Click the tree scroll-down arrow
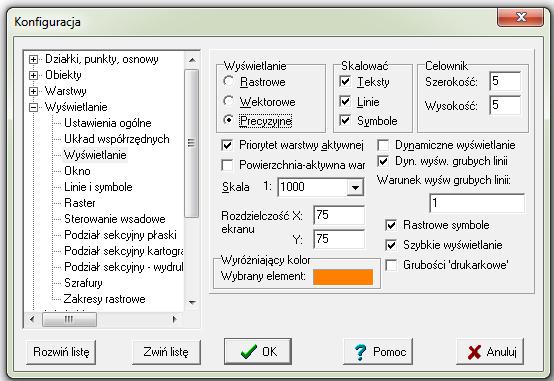 [x=192, y=303]
